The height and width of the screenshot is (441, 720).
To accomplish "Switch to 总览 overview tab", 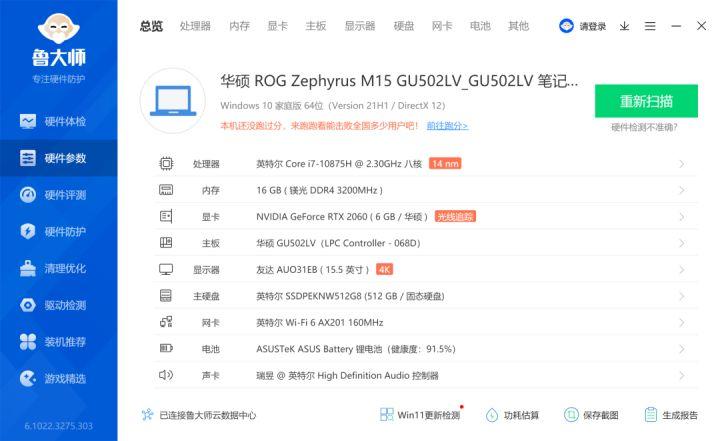I will [151, 26].
